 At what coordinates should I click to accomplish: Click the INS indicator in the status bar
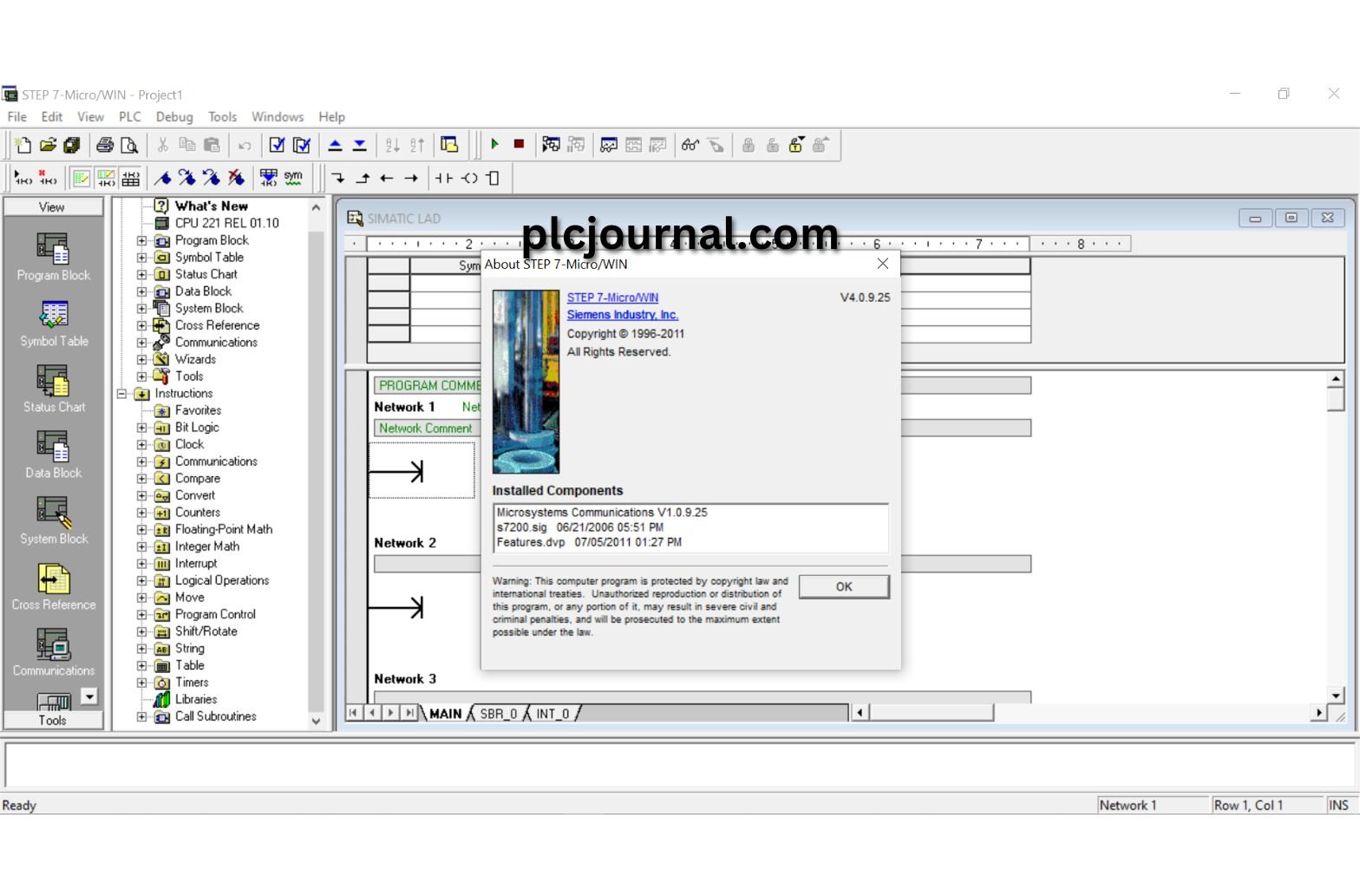coord(1338,805)
